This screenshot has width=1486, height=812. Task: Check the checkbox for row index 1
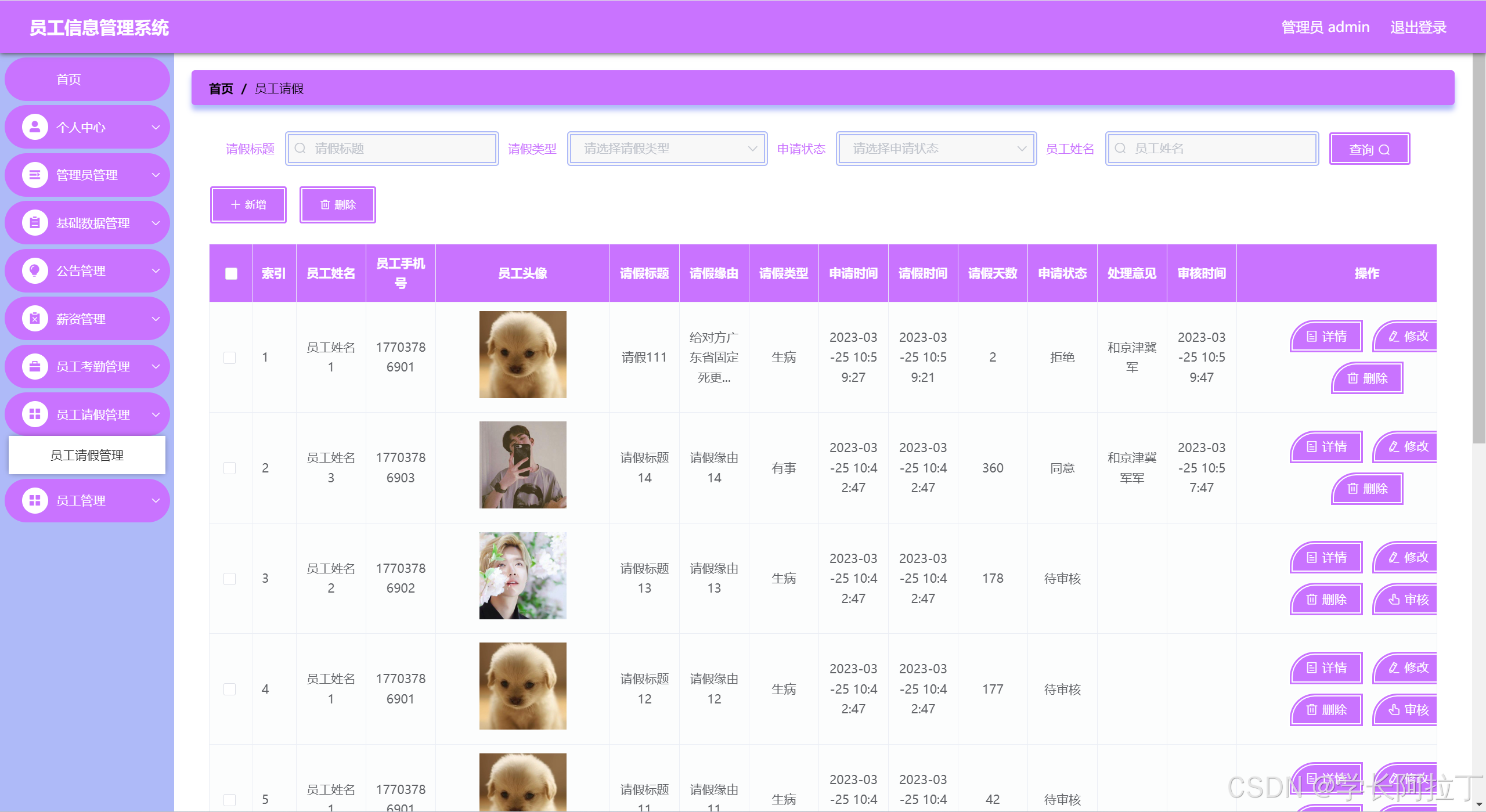coord(230,358)
